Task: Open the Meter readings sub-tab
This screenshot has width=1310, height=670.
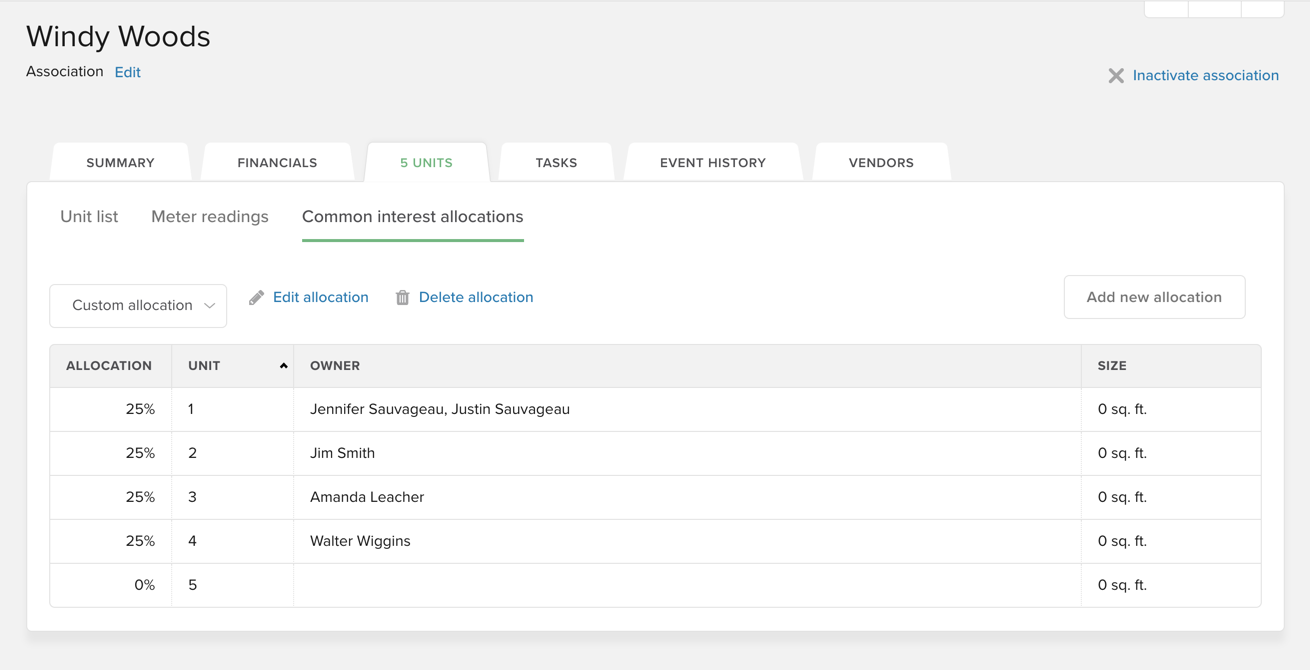Action: pos(210,217)
